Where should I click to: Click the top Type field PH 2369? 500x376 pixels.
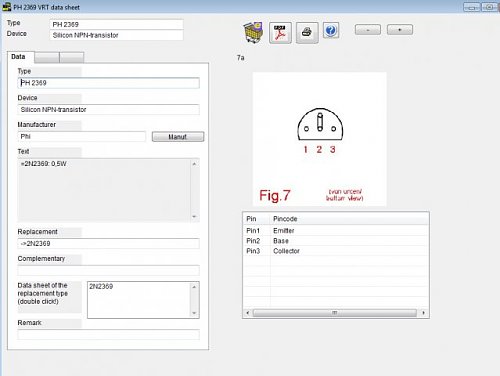[x=116, y=24]
